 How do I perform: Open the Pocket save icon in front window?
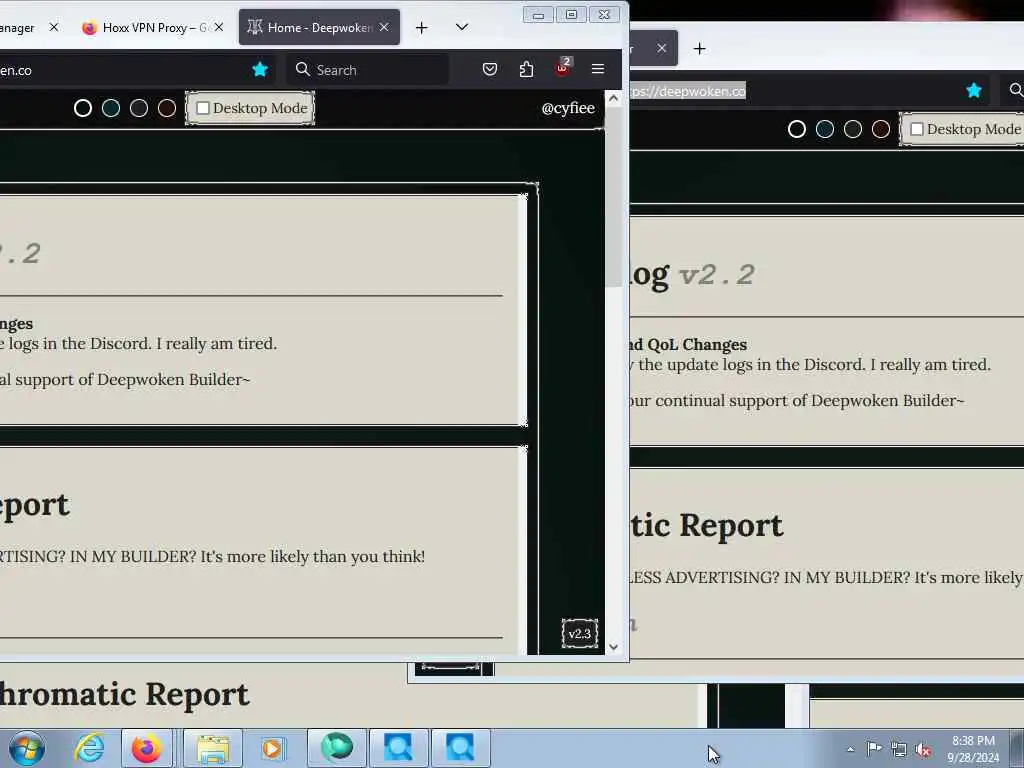pos(490,69)
